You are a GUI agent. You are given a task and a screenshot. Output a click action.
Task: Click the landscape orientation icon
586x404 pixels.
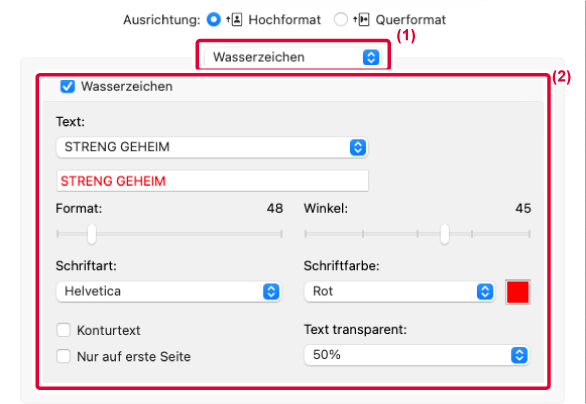[x=361, y=19]
